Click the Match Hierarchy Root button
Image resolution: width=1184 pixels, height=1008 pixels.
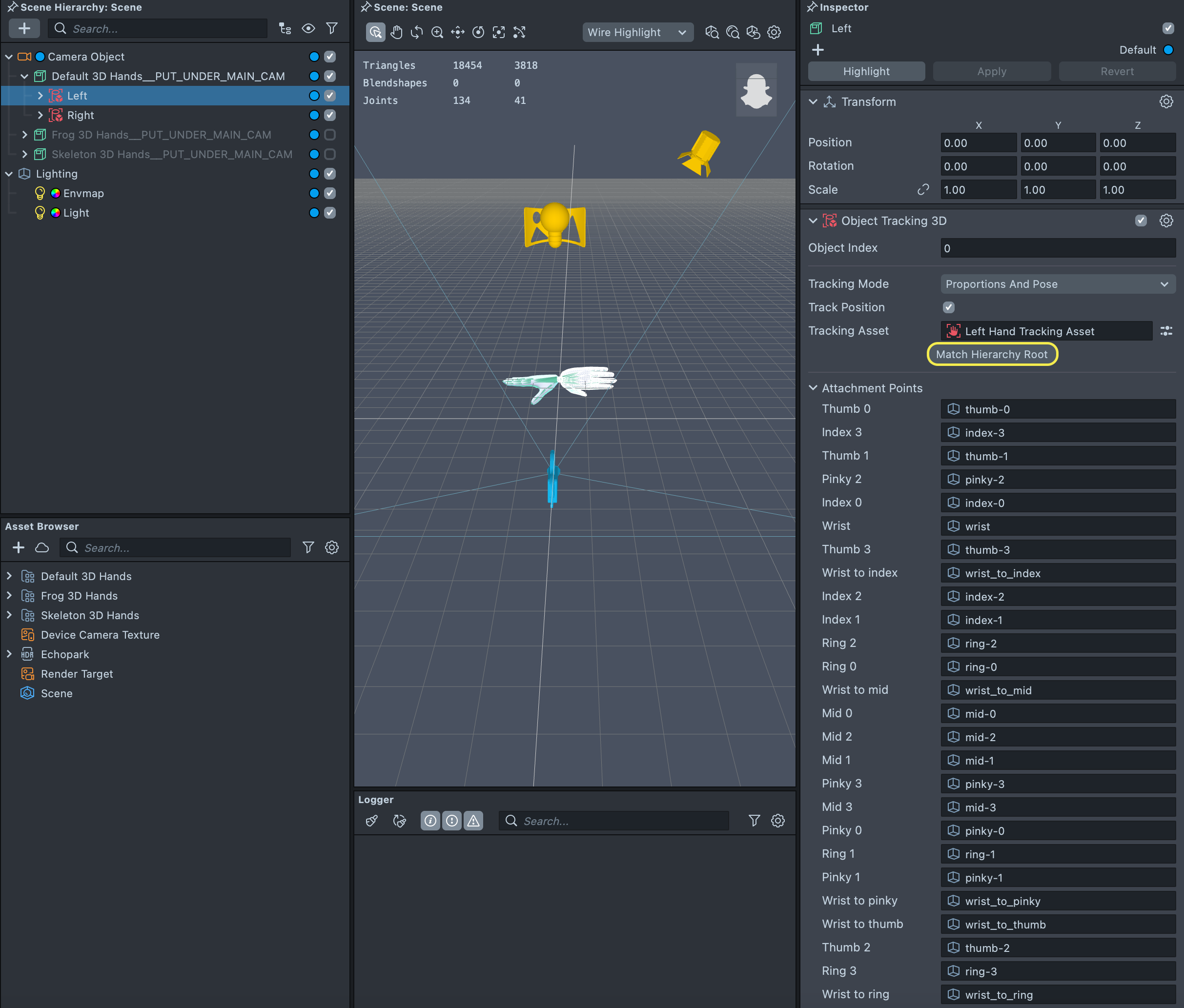point(991,354)
